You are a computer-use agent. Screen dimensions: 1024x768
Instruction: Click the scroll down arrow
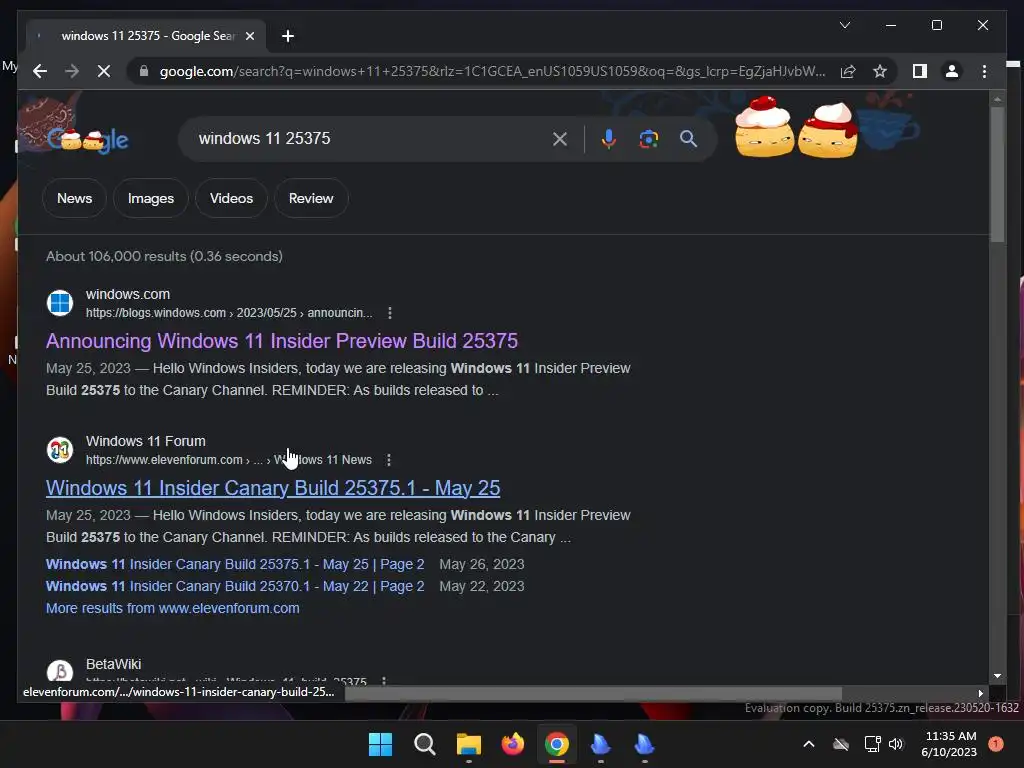coord(997,676)
